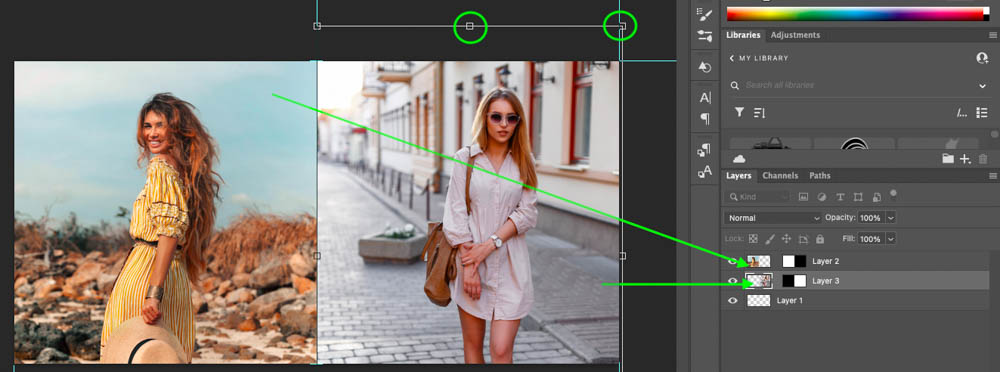Open the History panel icon

coord(705,67)
